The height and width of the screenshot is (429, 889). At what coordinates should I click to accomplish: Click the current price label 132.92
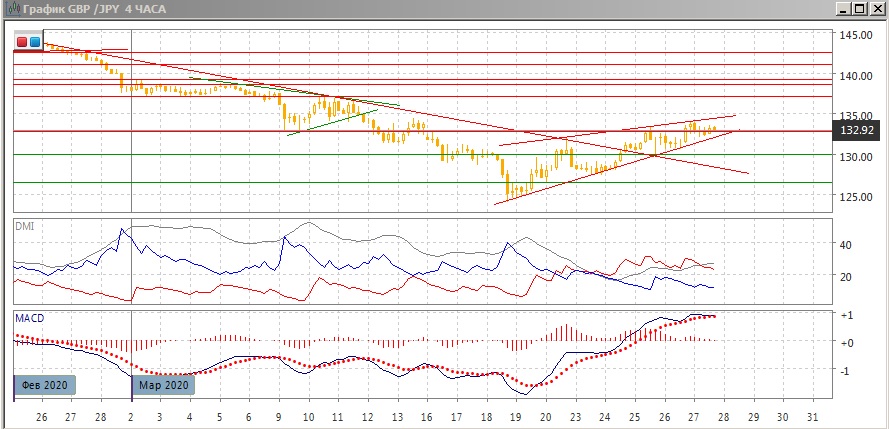[859, 131]
